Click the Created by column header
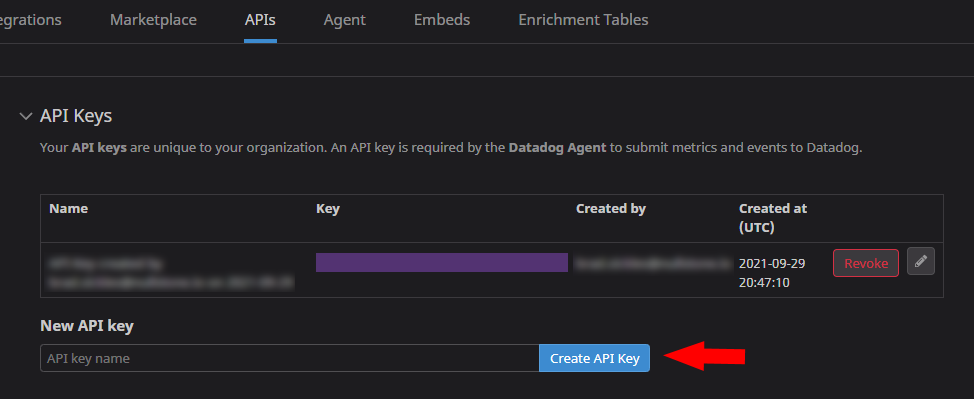This screenshot has height=399, width=974. point(611,209)
